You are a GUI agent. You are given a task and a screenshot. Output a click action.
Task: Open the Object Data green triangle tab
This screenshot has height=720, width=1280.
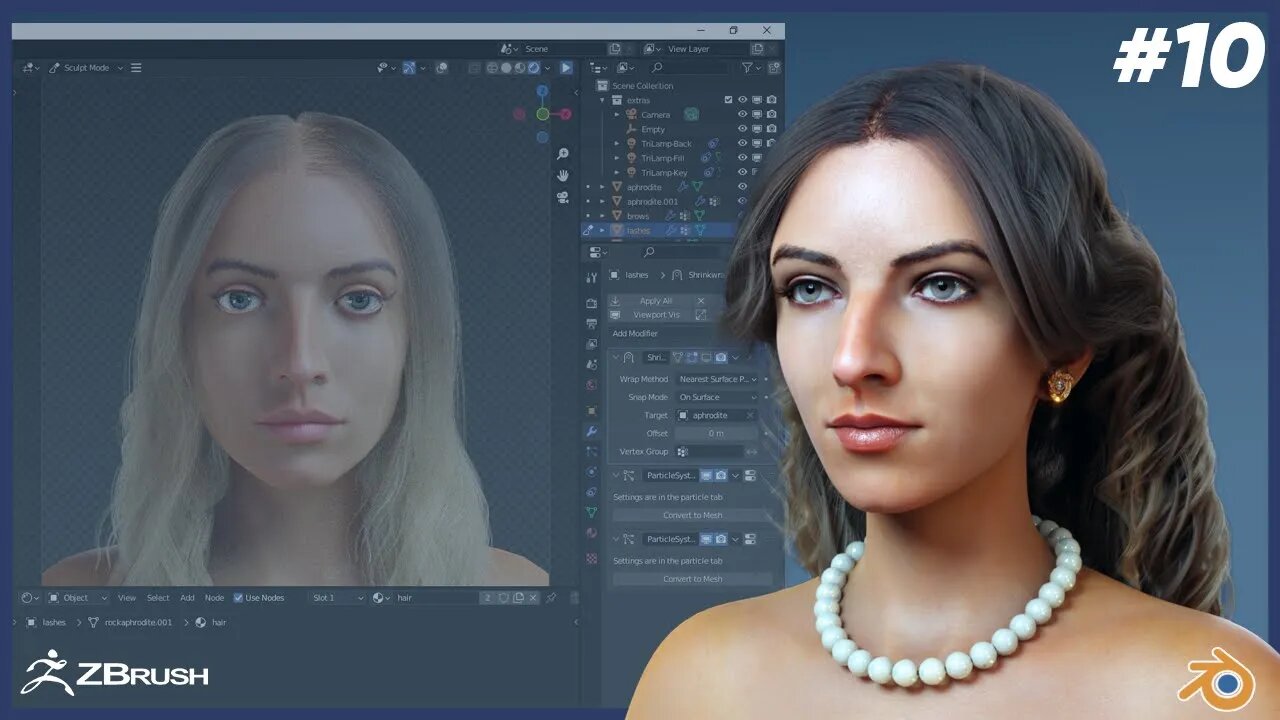[592, 512]
